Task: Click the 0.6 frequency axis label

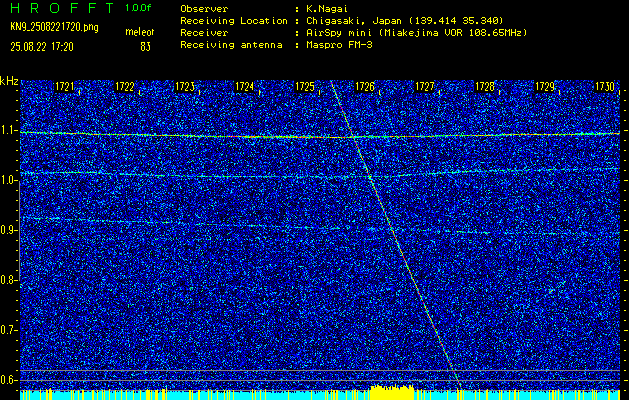Action: pos(8,380)
